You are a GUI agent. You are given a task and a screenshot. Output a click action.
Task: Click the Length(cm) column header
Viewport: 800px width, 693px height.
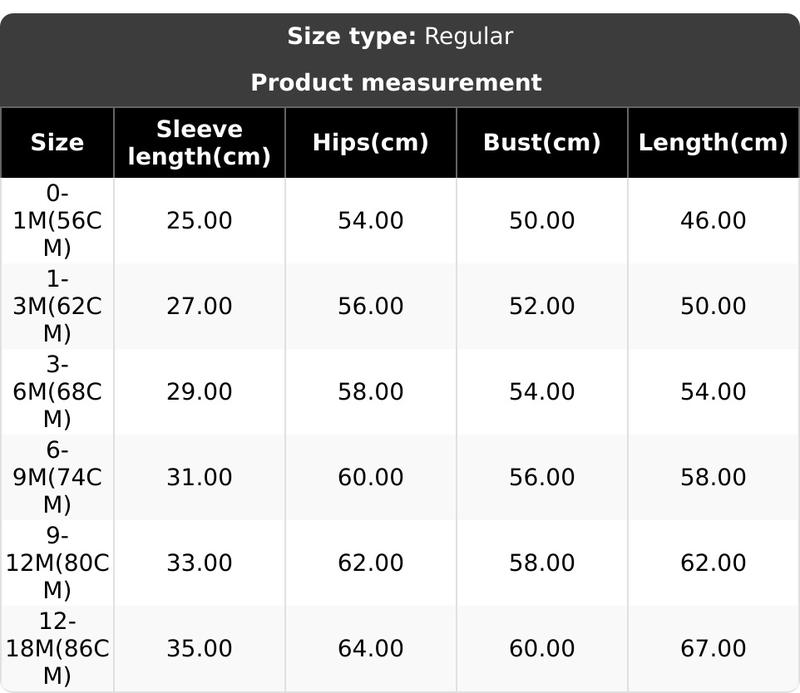pyautogui.click(x=713, y=142)
